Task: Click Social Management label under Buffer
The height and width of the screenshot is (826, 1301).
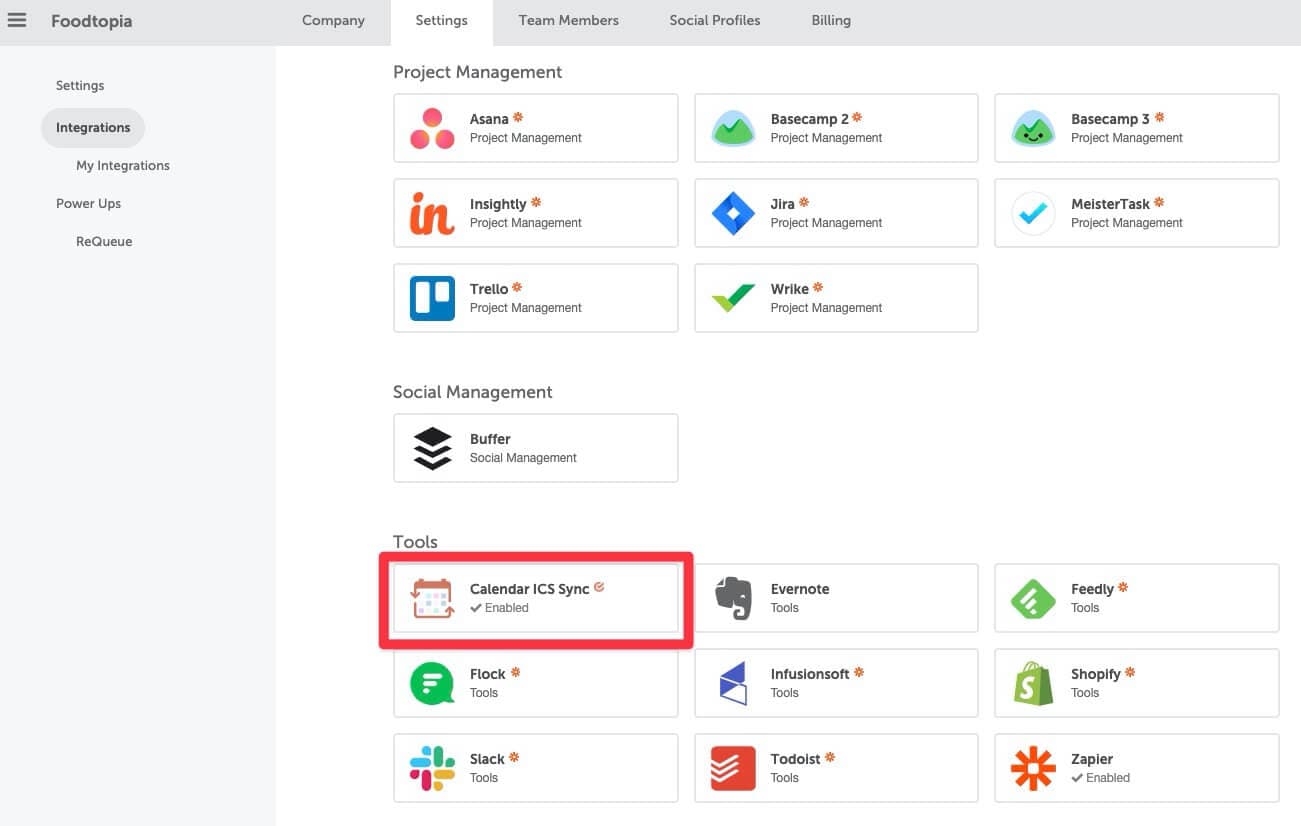Action: coord(523,458)
